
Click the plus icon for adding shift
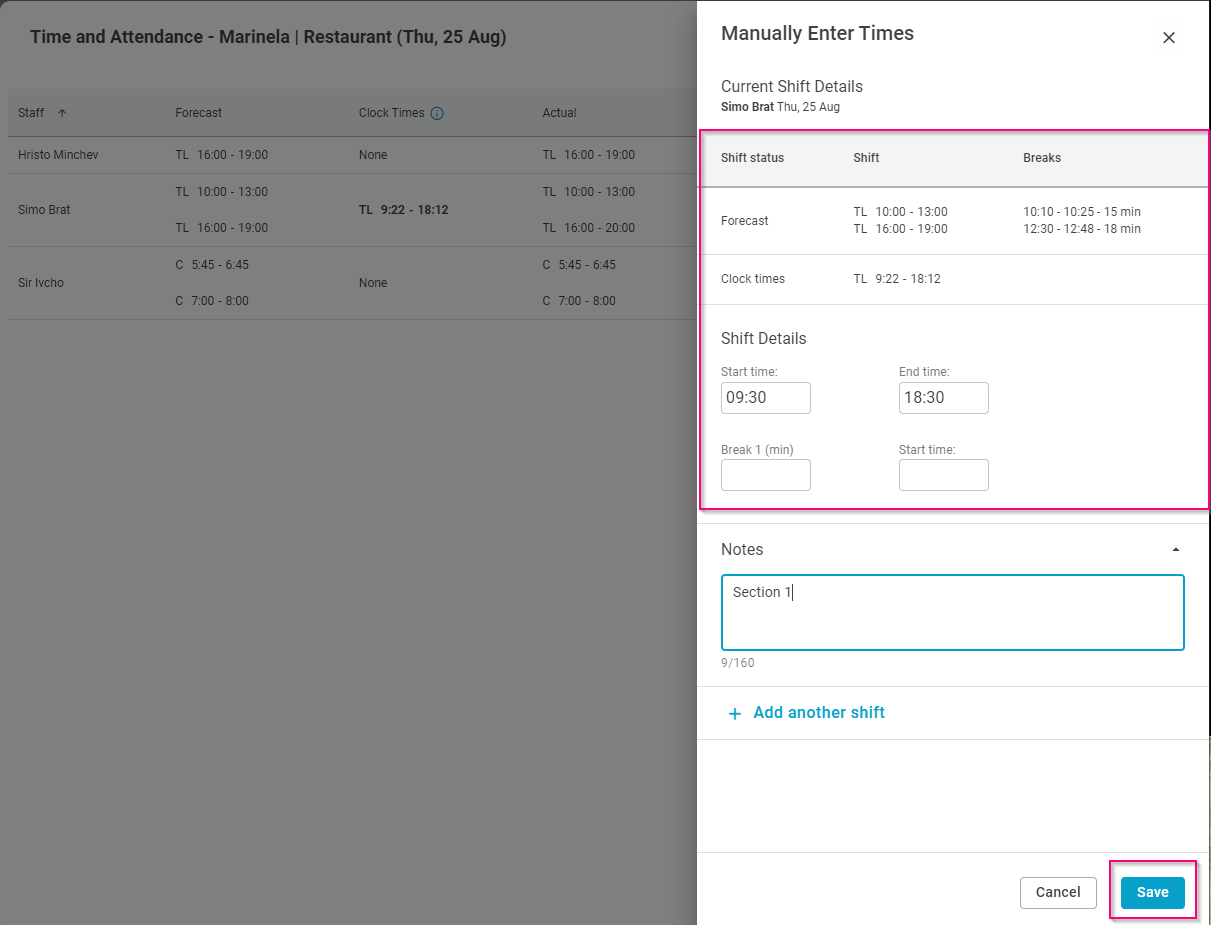pos(735,713)
